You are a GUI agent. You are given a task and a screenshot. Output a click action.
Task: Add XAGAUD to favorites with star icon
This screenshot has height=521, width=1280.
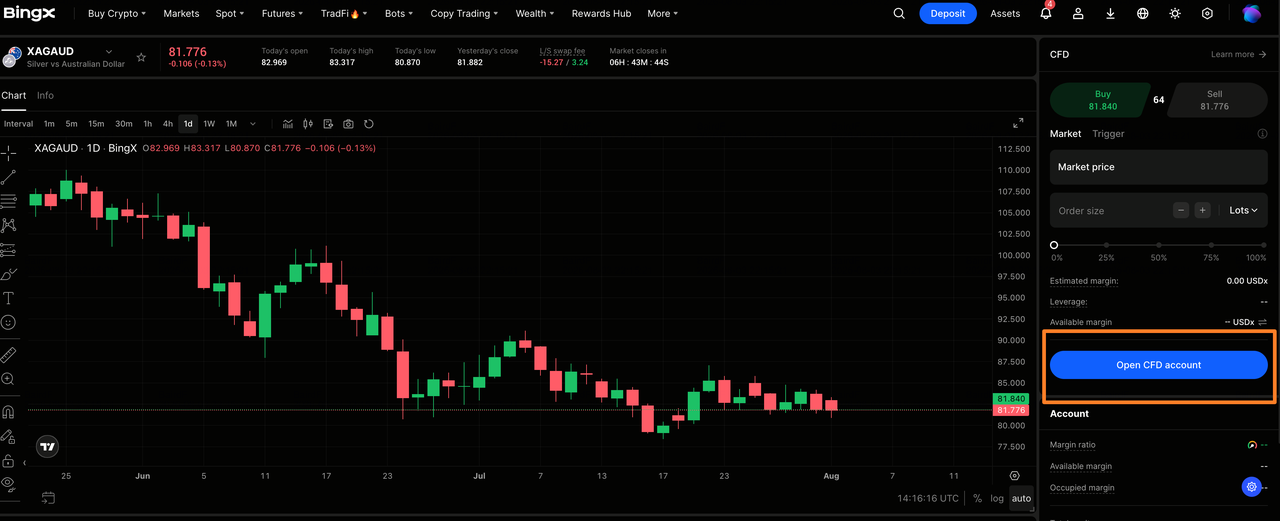pyautogui.click(x=141, y=58)
